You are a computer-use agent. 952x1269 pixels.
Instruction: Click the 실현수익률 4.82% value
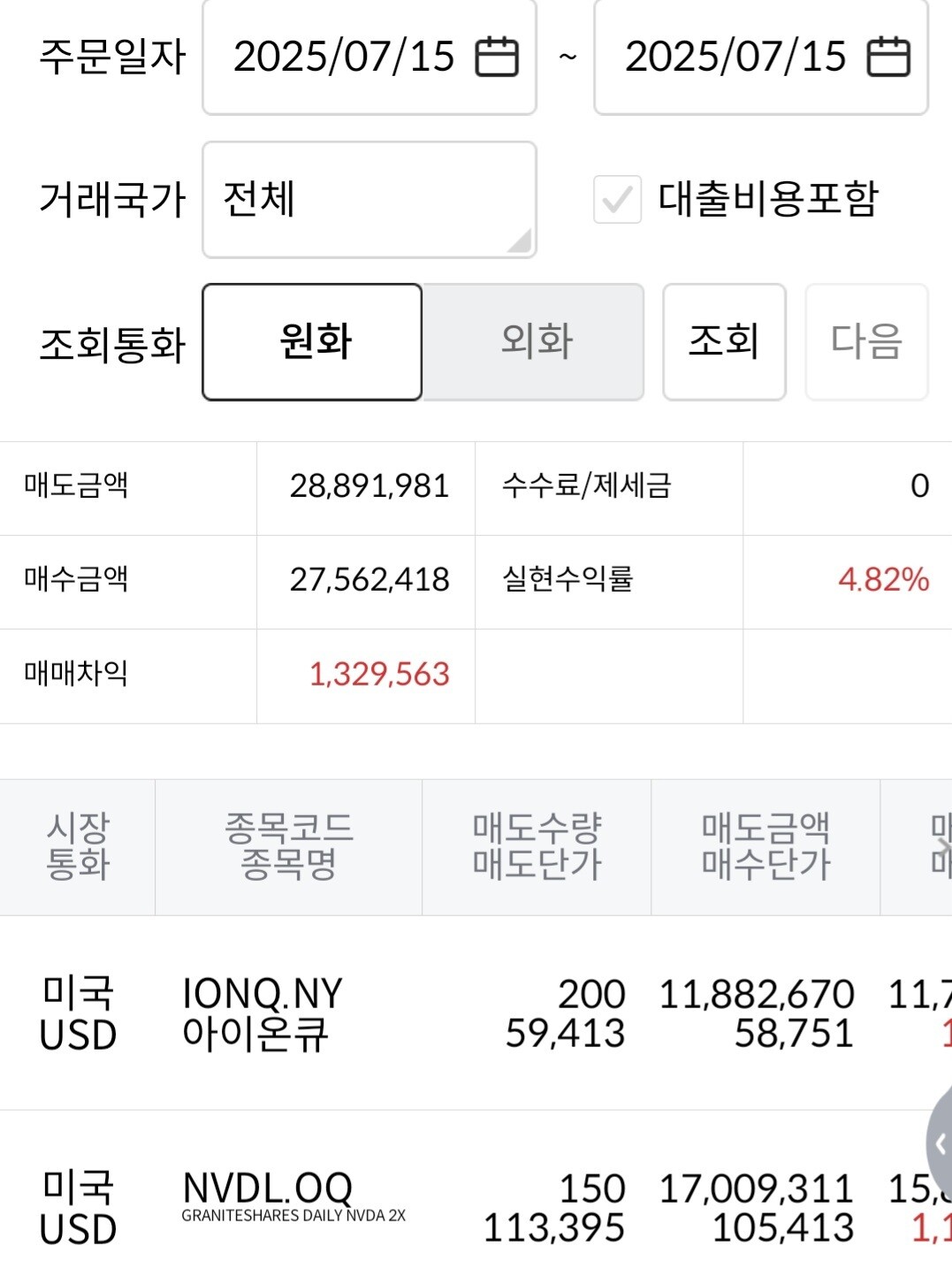[883, 580]
